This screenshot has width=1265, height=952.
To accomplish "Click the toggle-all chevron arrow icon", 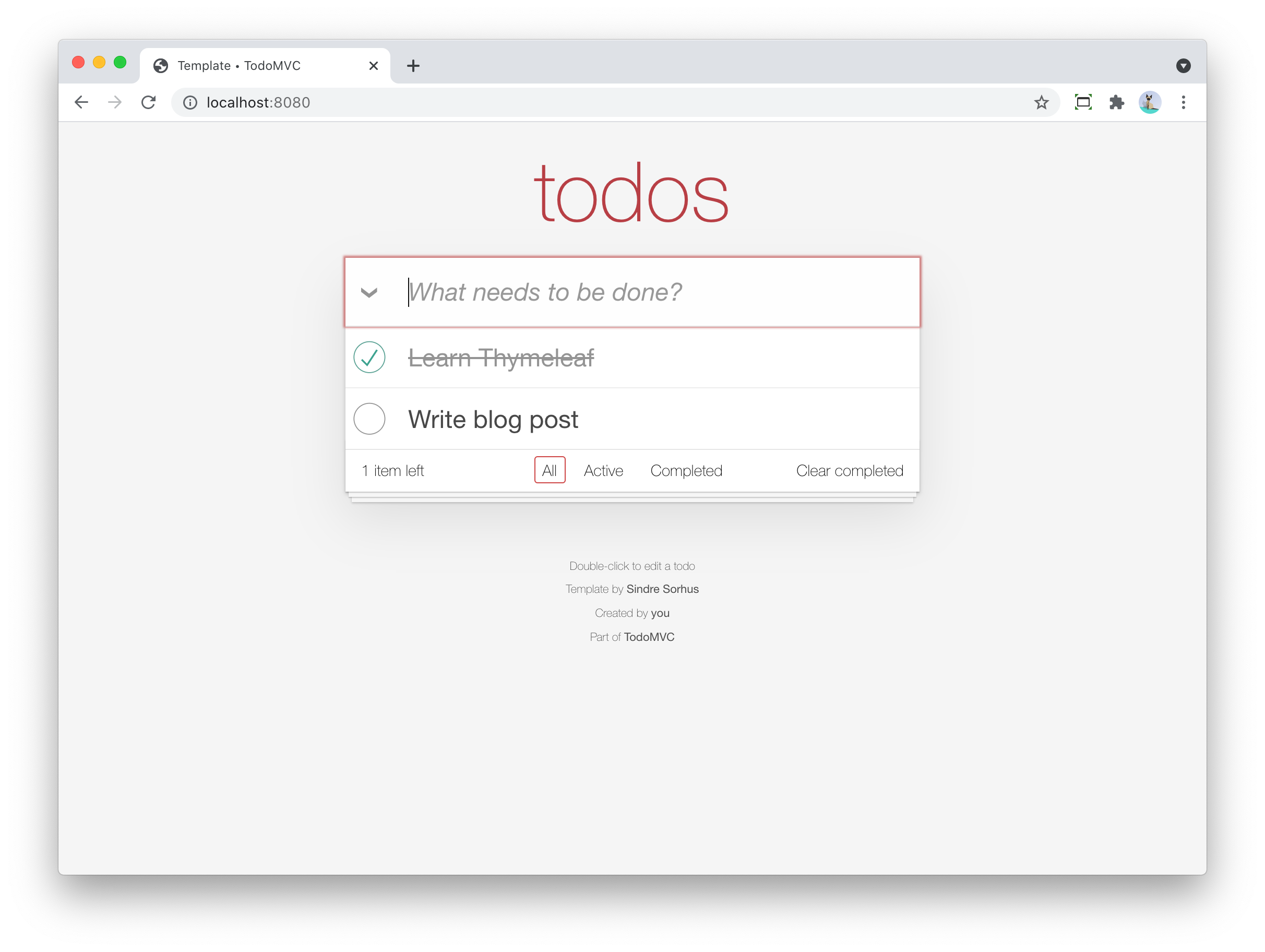I will (369, 292).
